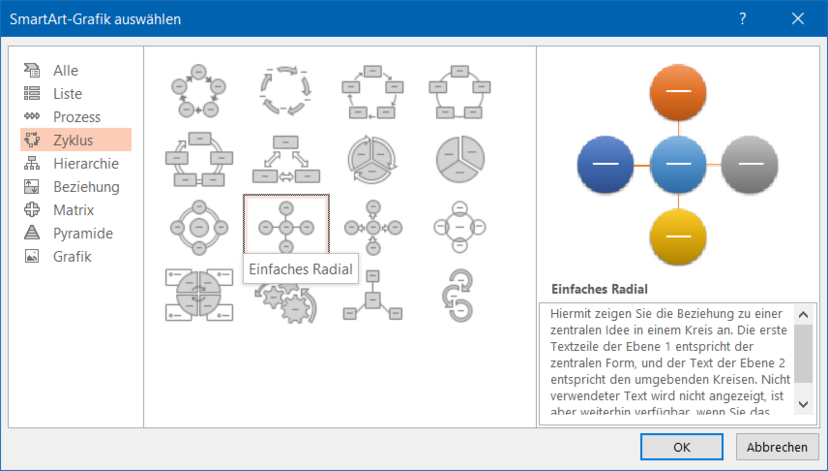This screenshot has height=471, width=828.
Task: Choose the Text Cycle layout with curved arrows
Action: [x=286, y=91]
